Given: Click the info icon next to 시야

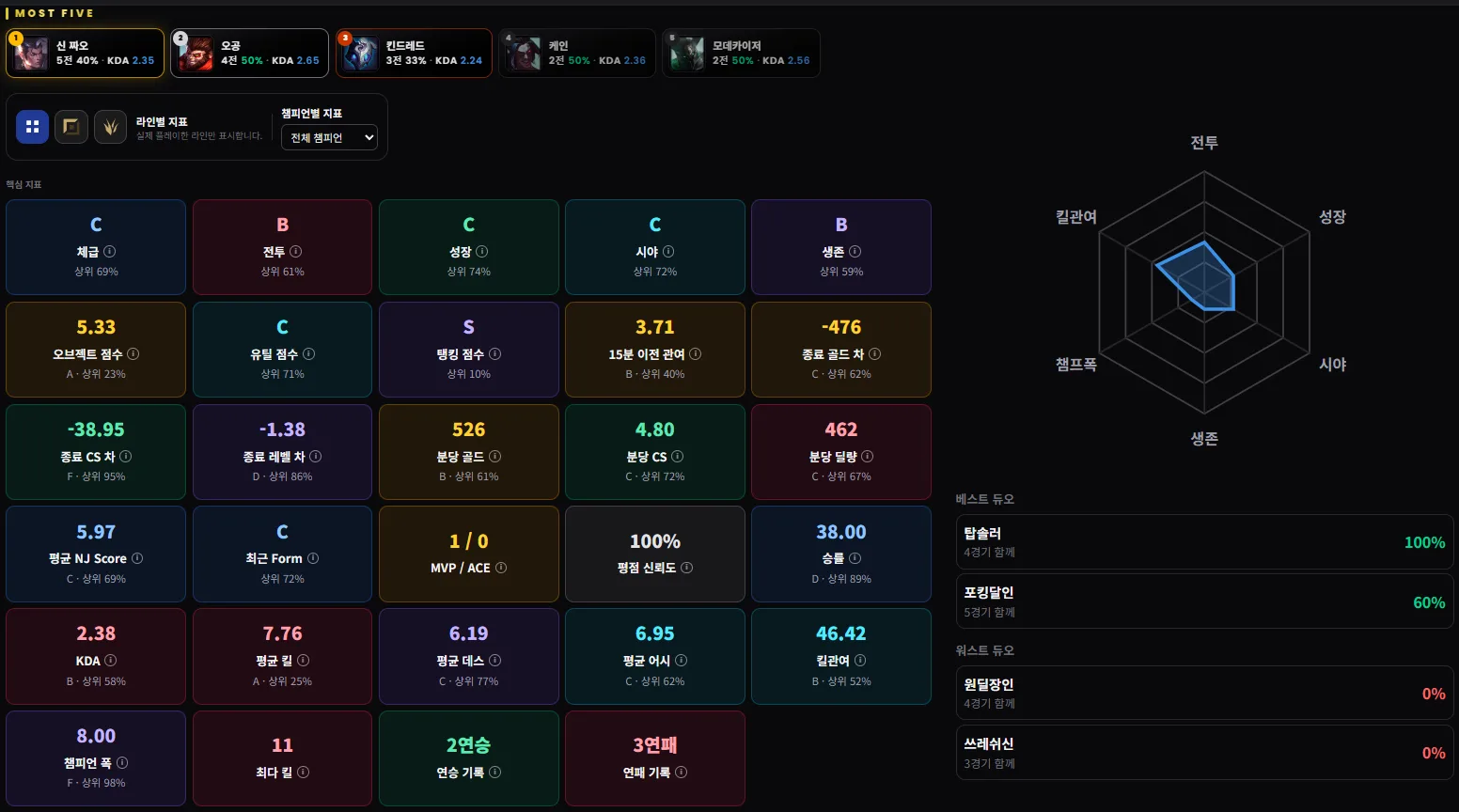Looking at the screenshot, I should pyautogui.click(x=668, y=252).
